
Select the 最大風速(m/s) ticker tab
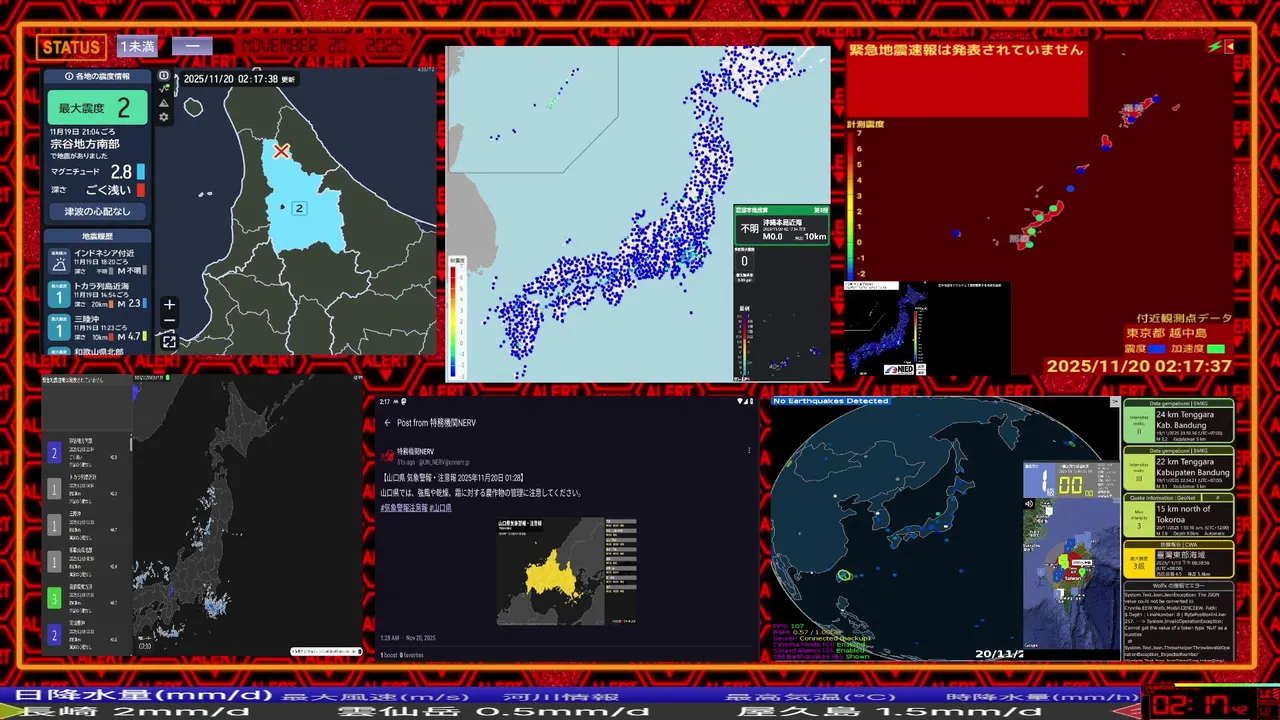coord(377,697)
